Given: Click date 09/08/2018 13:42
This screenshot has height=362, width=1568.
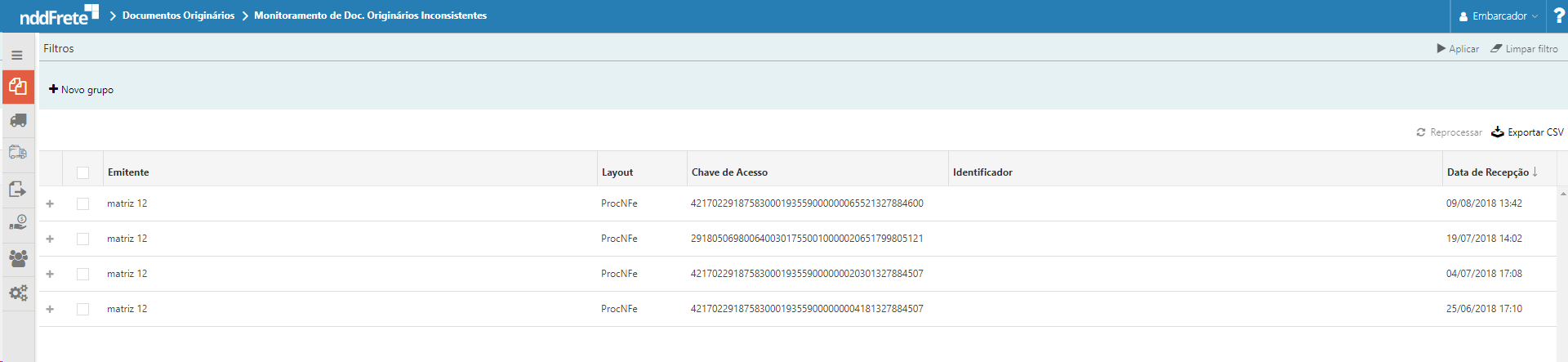Looking at the screenshot, I should coord(1484,203).
